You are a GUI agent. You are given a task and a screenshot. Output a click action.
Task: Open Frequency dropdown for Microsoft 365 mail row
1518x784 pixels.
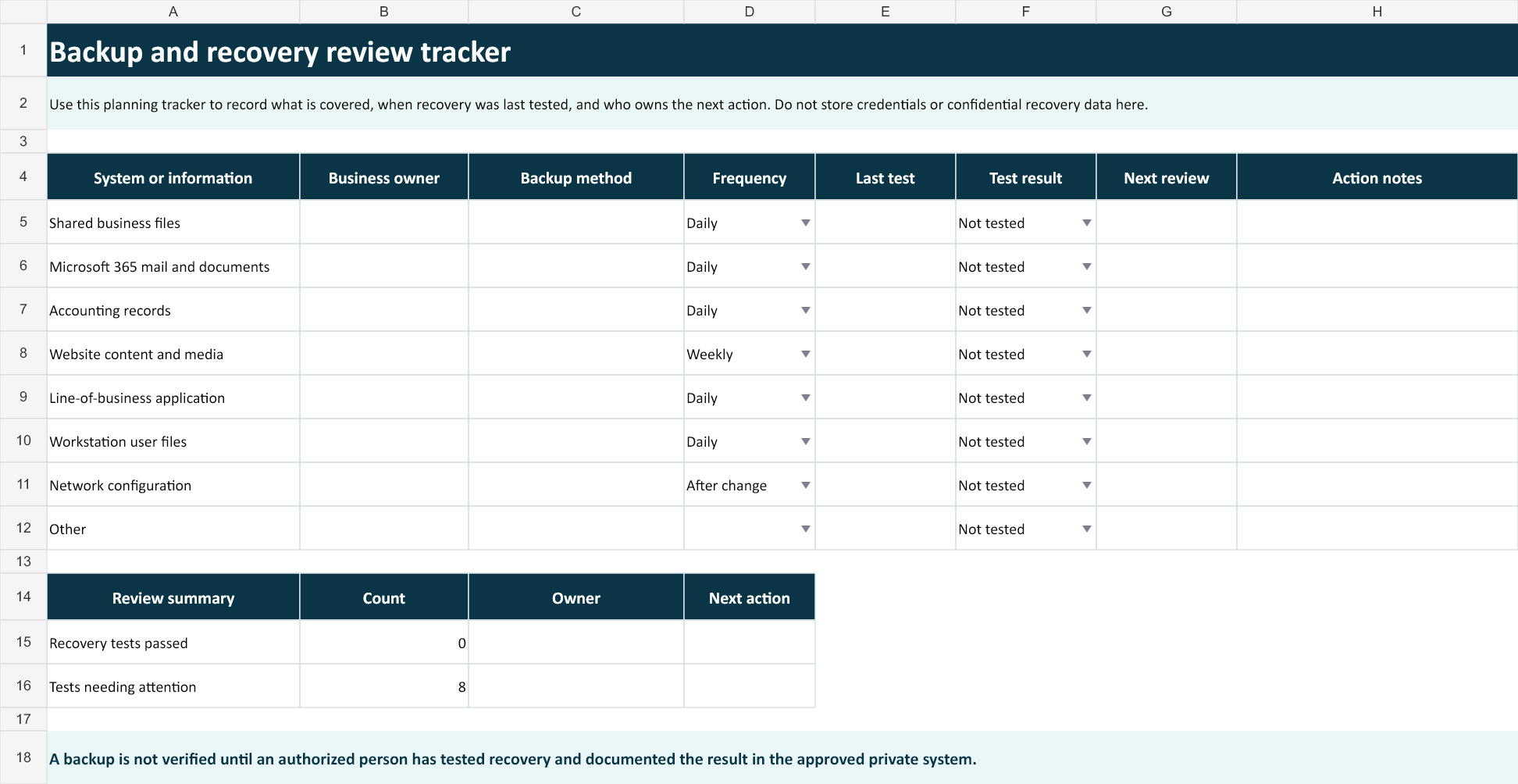coord(805,267)
